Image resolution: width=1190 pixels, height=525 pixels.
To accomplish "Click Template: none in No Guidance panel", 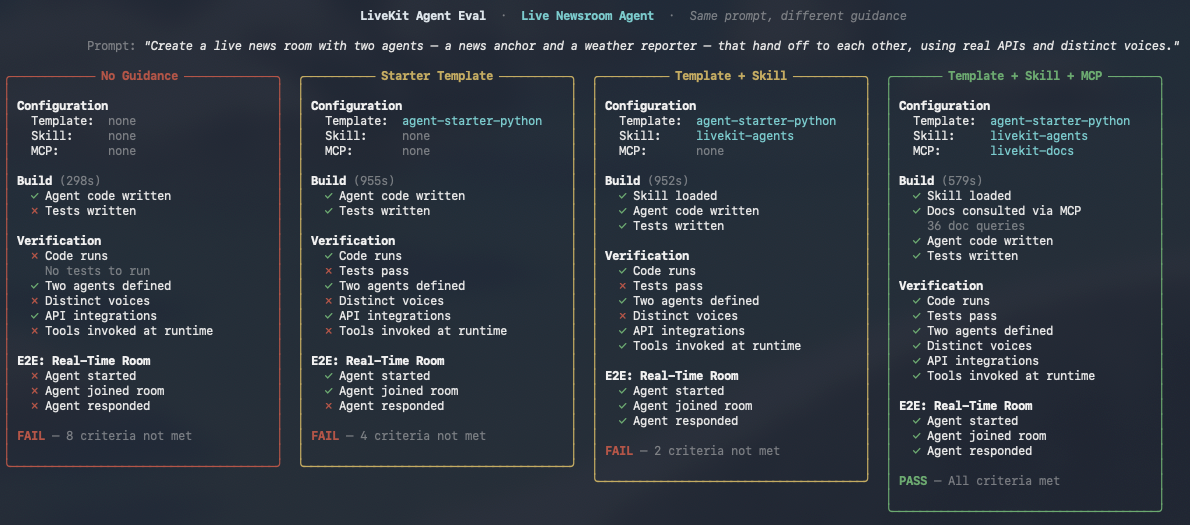I will 83,121.
